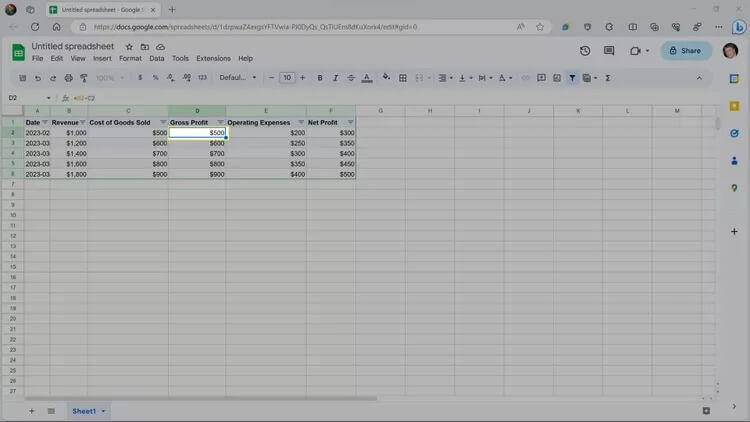The height and width of the screenshot is (422, 750).
Task: Click the Share button
Action: (686, 51)
